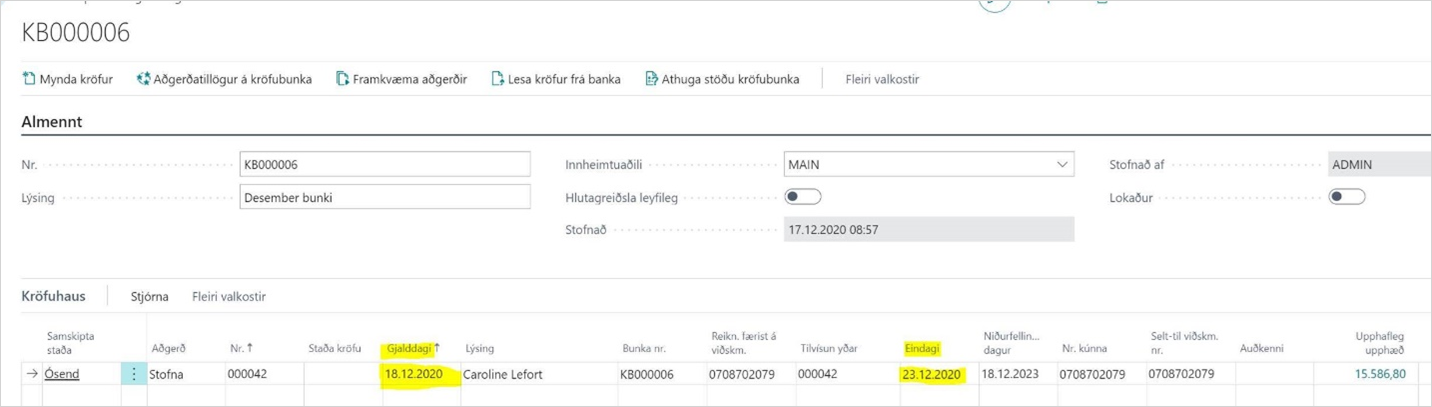Click the Framkvæma aðgerðir icon
The height and width of the screenshot is (407, 1432).
(342, 79)
